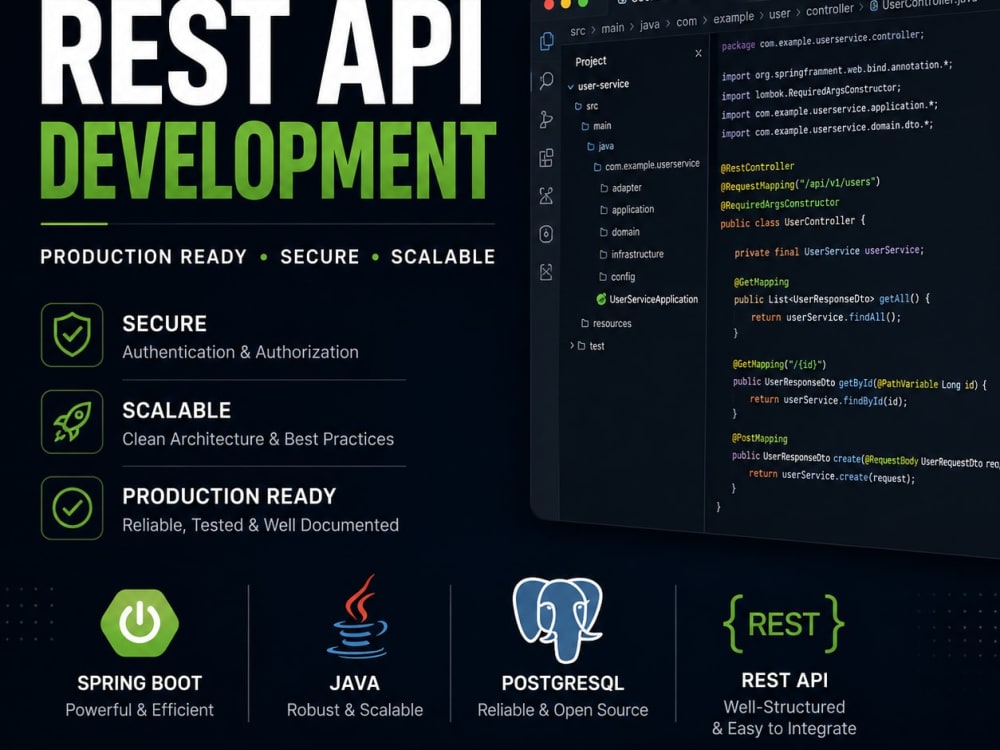The image size is (1000, 750).
Task: Open the infrastructure folder
Action: click(x=631, y=254)
